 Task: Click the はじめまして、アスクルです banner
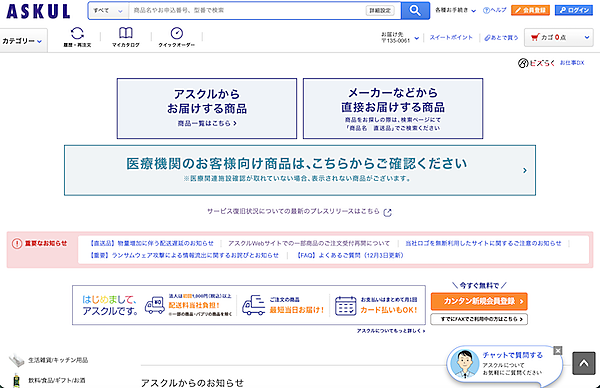coord(249,305)
